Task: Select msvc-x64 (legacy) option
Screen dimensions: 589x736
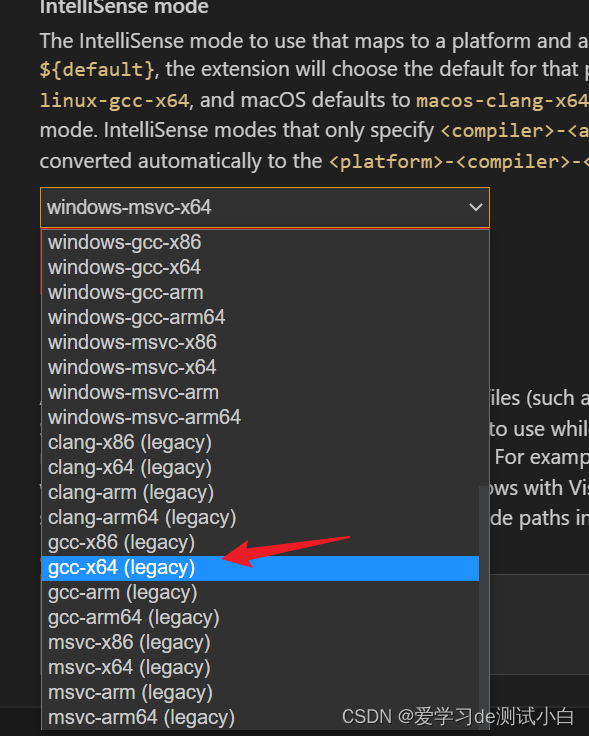Action: click(260, 667)
